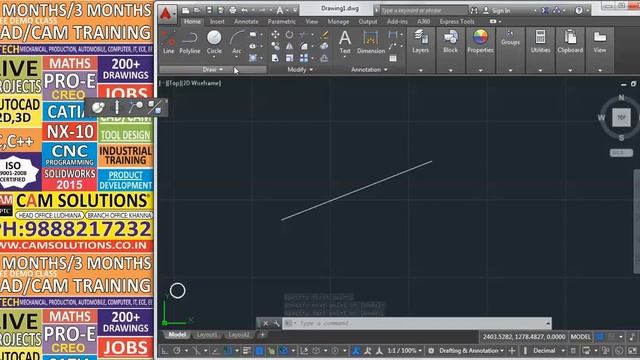Click the WCS label below ViewCube

[621, 153]
